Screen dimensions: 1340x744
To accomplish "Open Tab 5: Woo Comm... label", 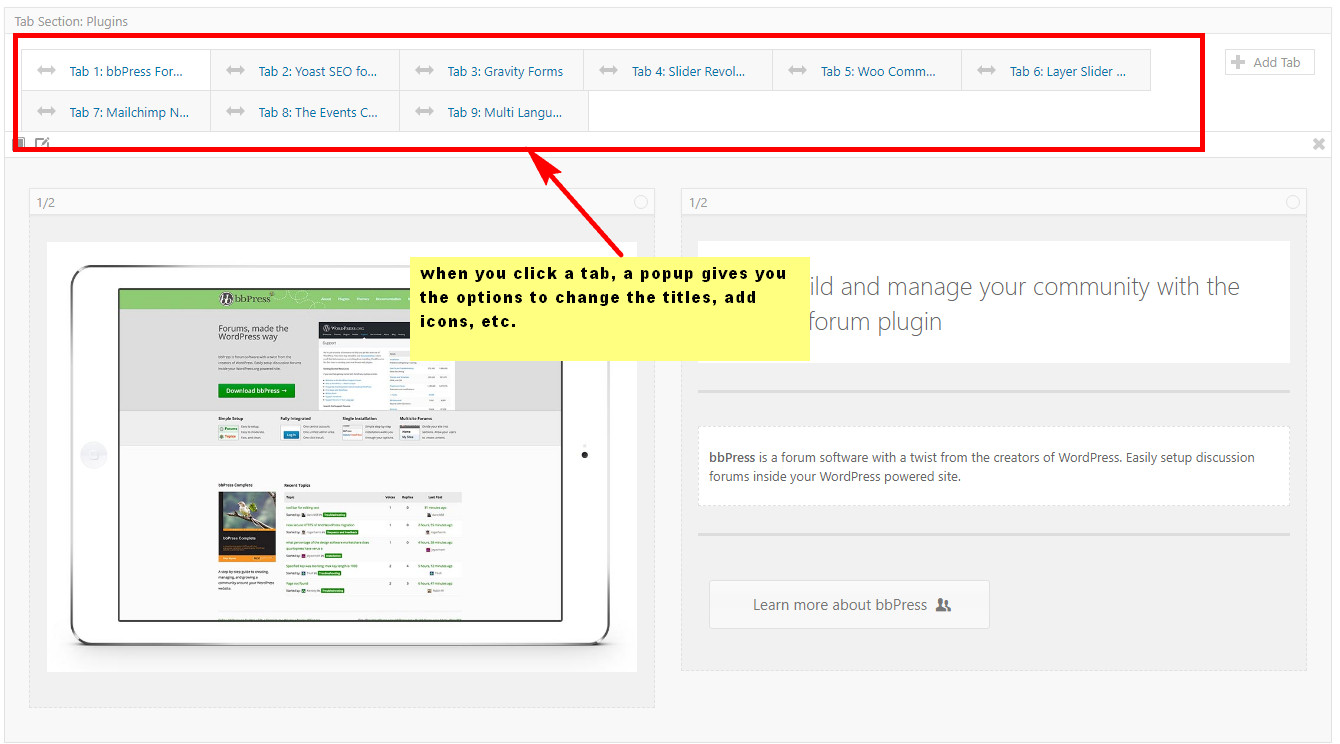I will click(878, 71).
